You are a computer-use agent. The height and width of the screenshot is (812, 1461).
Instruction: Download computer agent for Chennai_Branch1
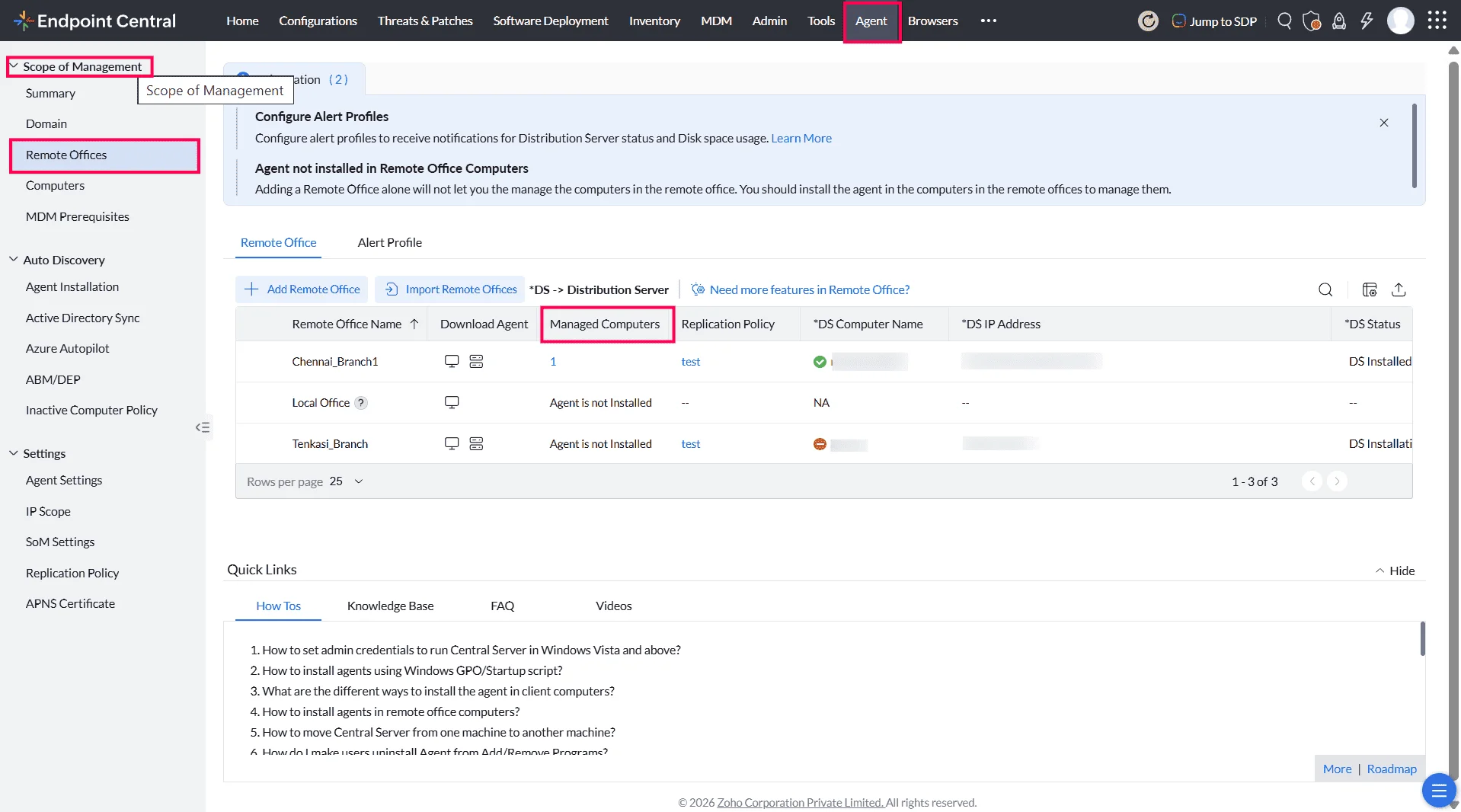click(452, 361)
